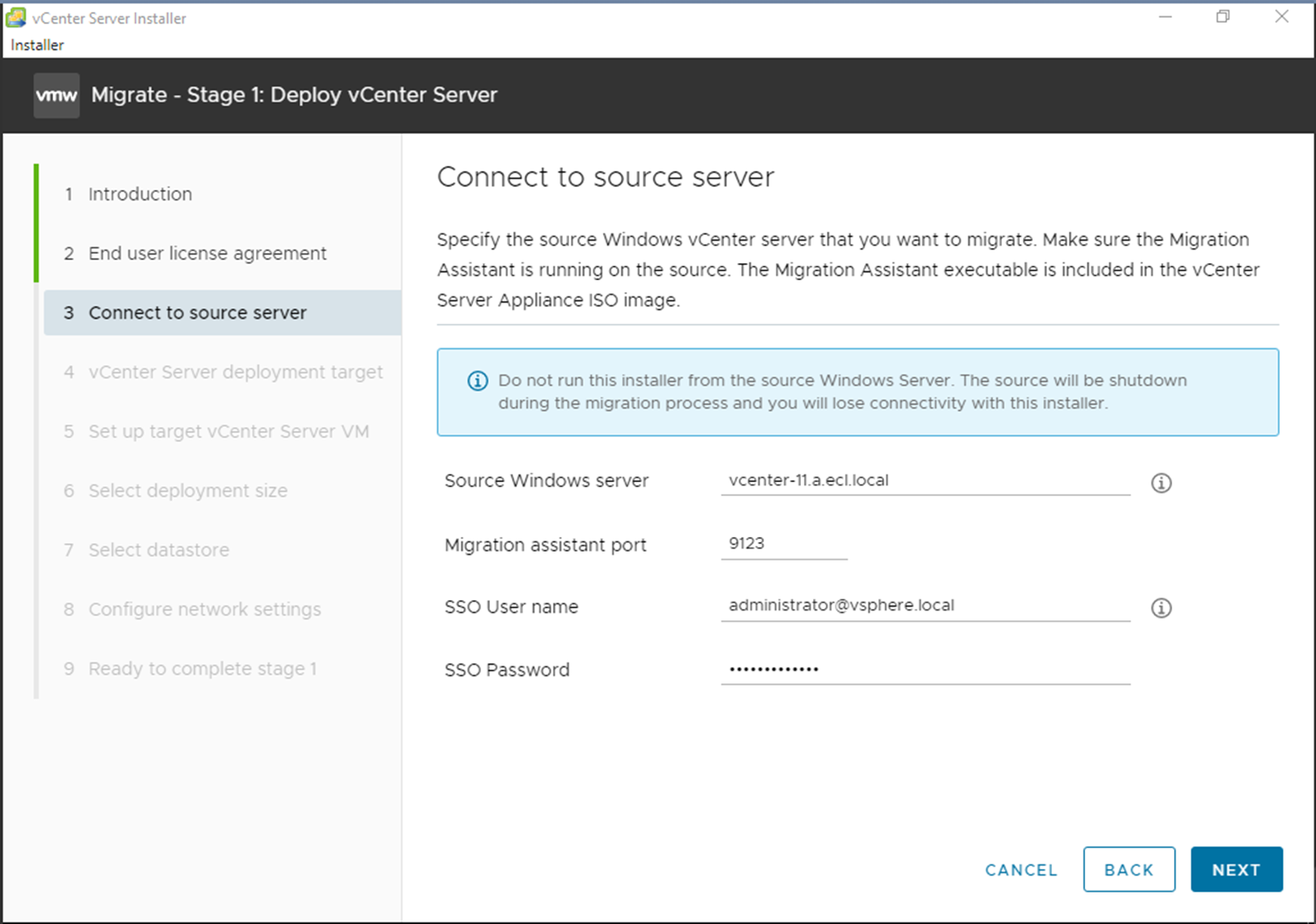
Task: Select Configure network settings step
Action: point(222,610)
